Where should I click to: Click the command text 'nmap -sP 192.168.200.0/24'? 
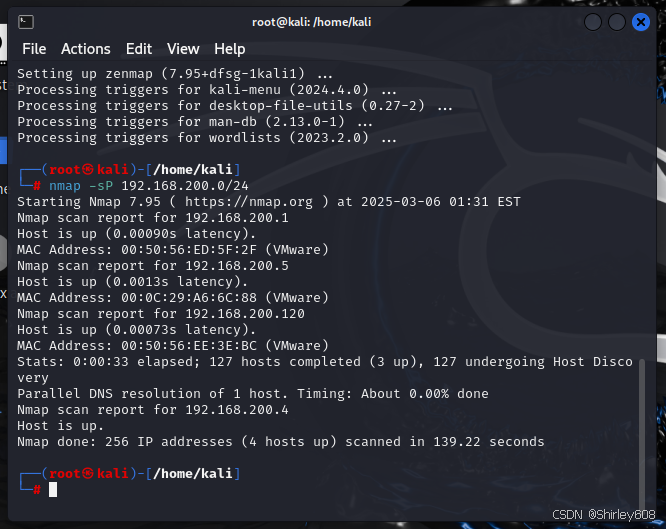point(149,186)
